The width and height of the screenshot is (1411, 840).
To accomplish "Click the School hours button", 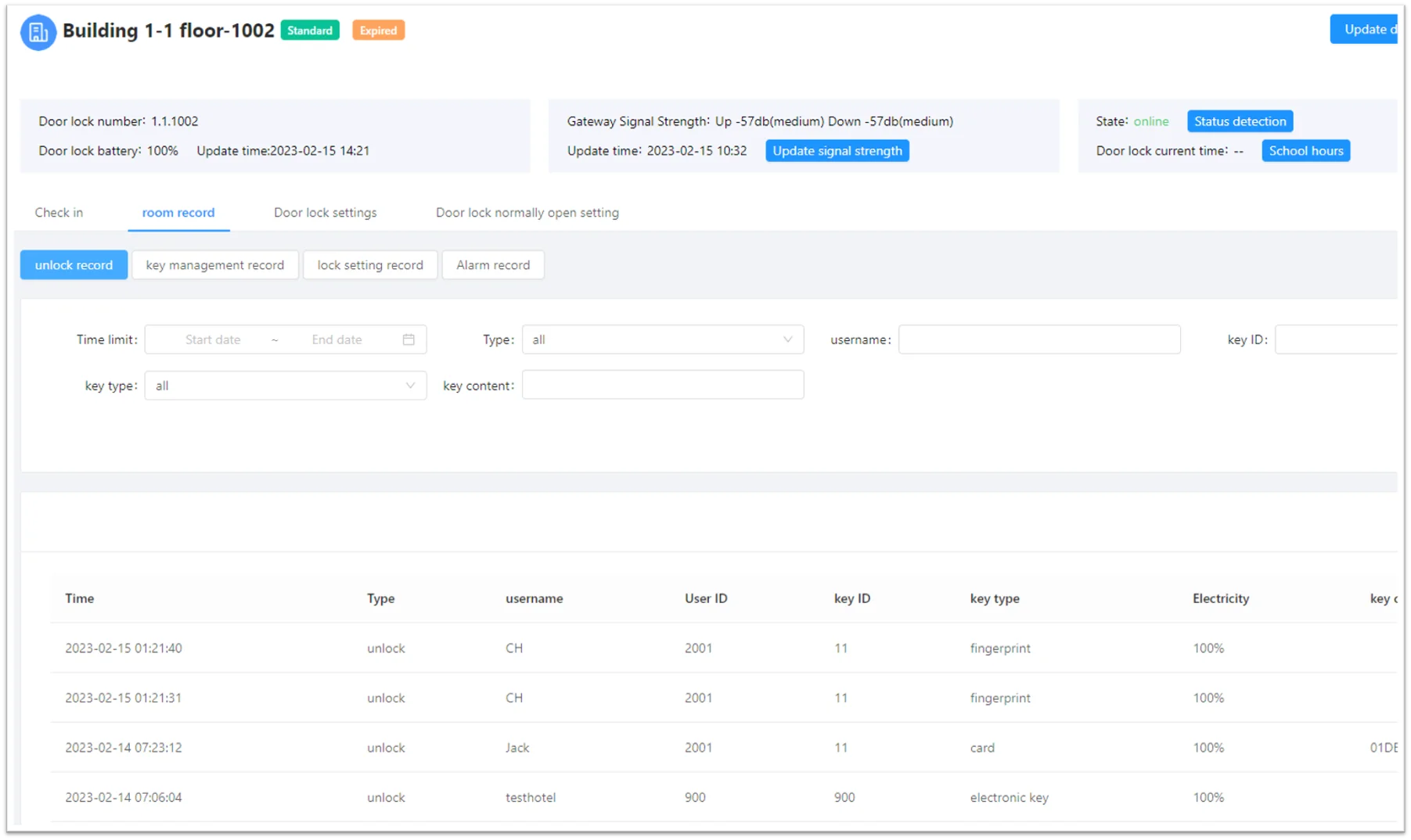I will click(x=1305, y=151).
